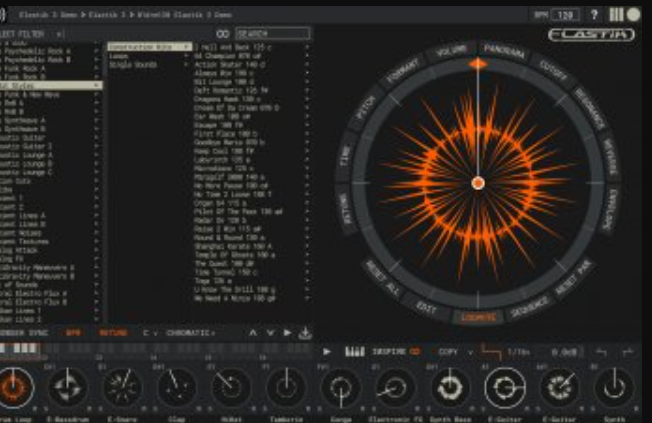The width and height of the screenshot is (652, 423).
Task: Click the SEARCH input field
Action: click(x=273, y=33)
